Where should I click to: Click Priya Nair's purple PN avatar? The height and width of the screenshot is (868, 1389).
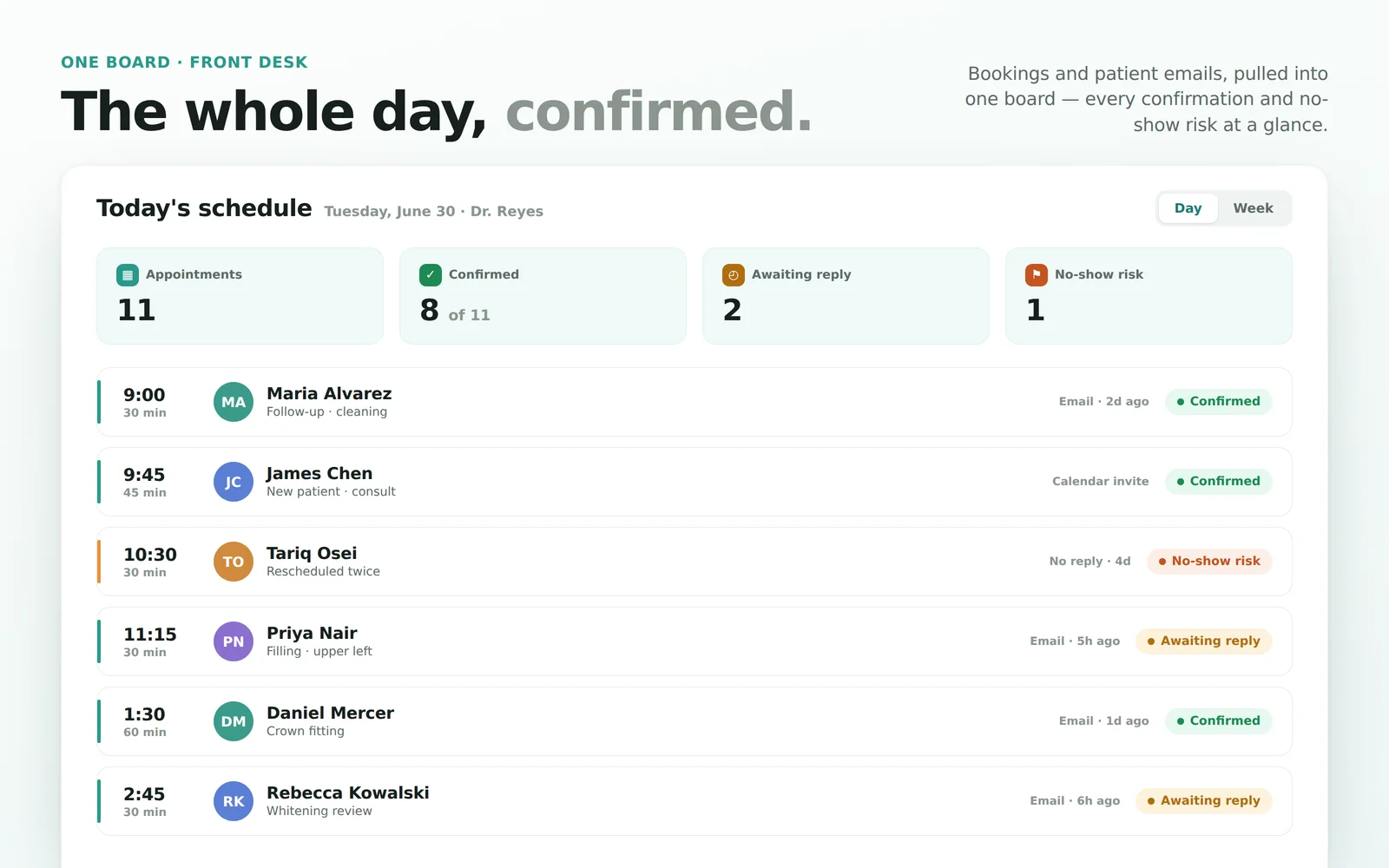point(234,641)
